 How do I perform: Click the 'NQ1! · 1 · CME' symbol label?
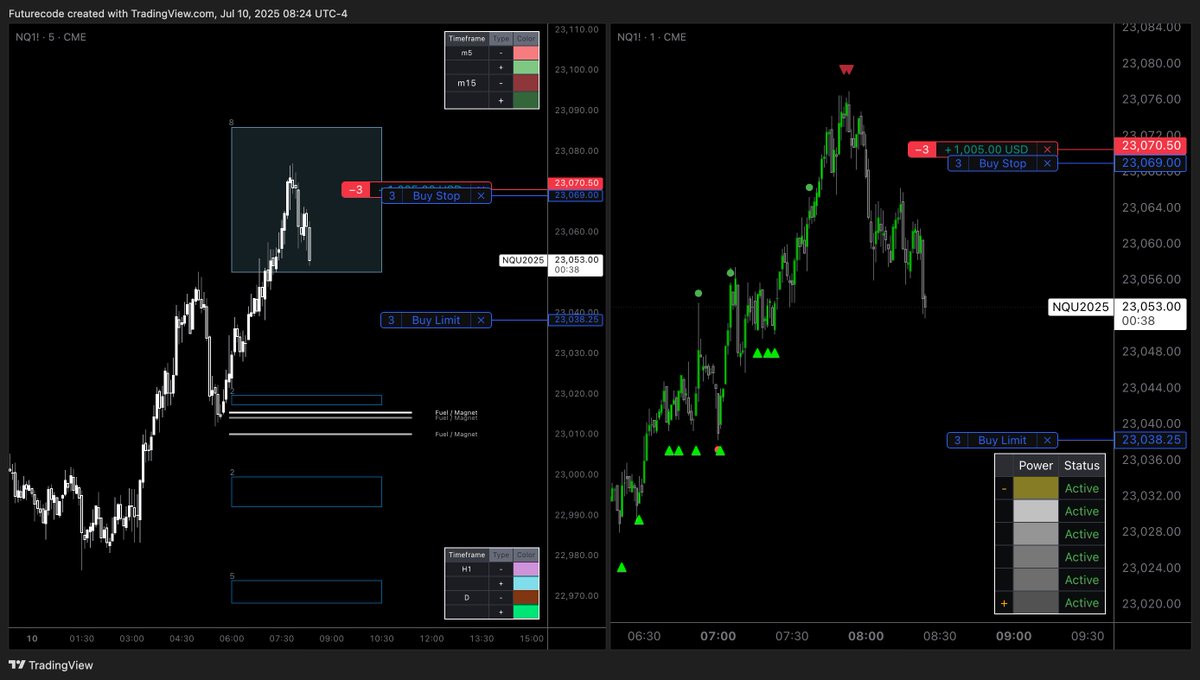pyautogui.click(x=651, y=37)
